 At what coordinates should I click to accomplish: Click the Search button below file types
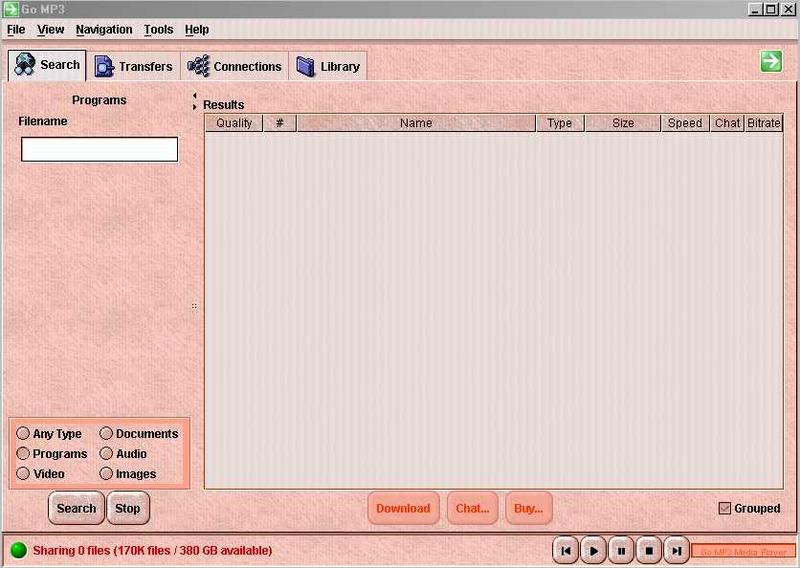coord(77,508)
